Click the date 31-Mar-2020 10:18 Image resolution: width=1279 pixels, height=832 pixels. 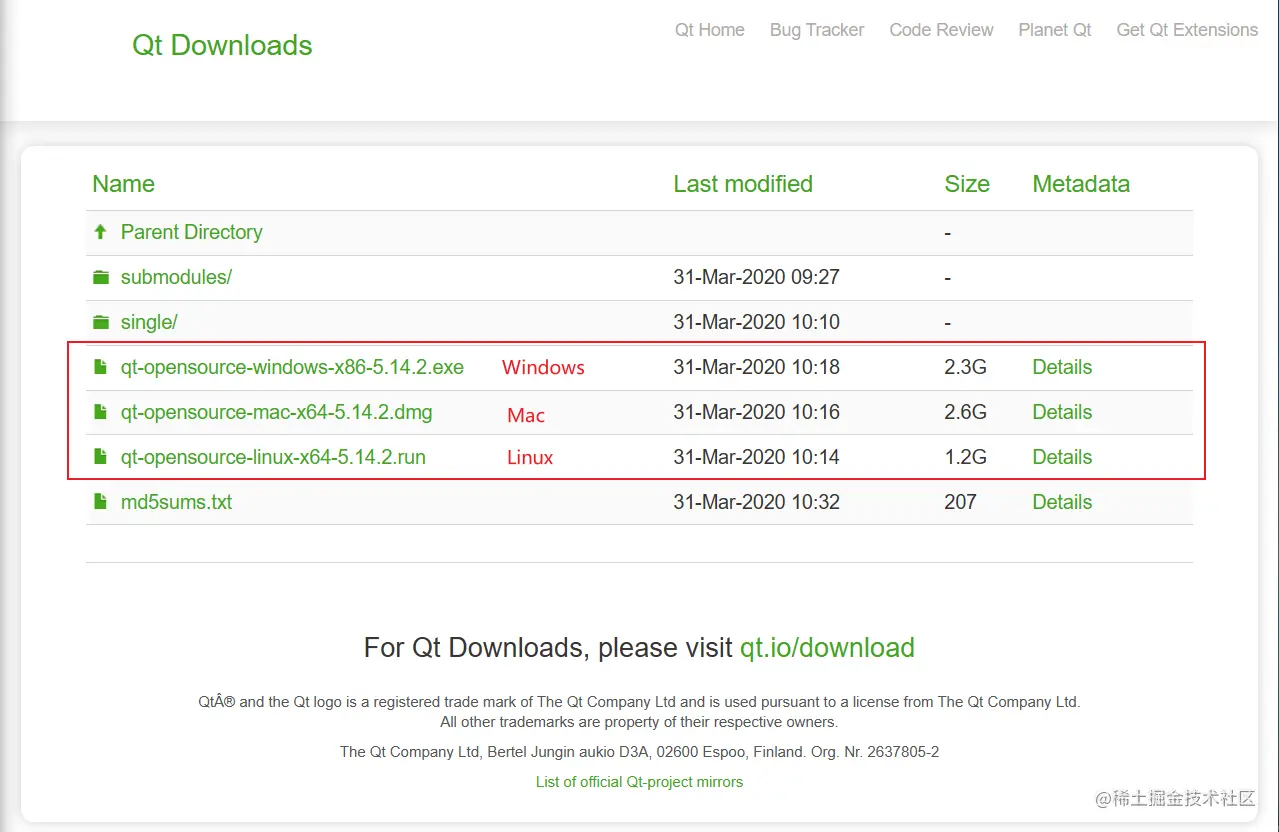pos(756,367)
